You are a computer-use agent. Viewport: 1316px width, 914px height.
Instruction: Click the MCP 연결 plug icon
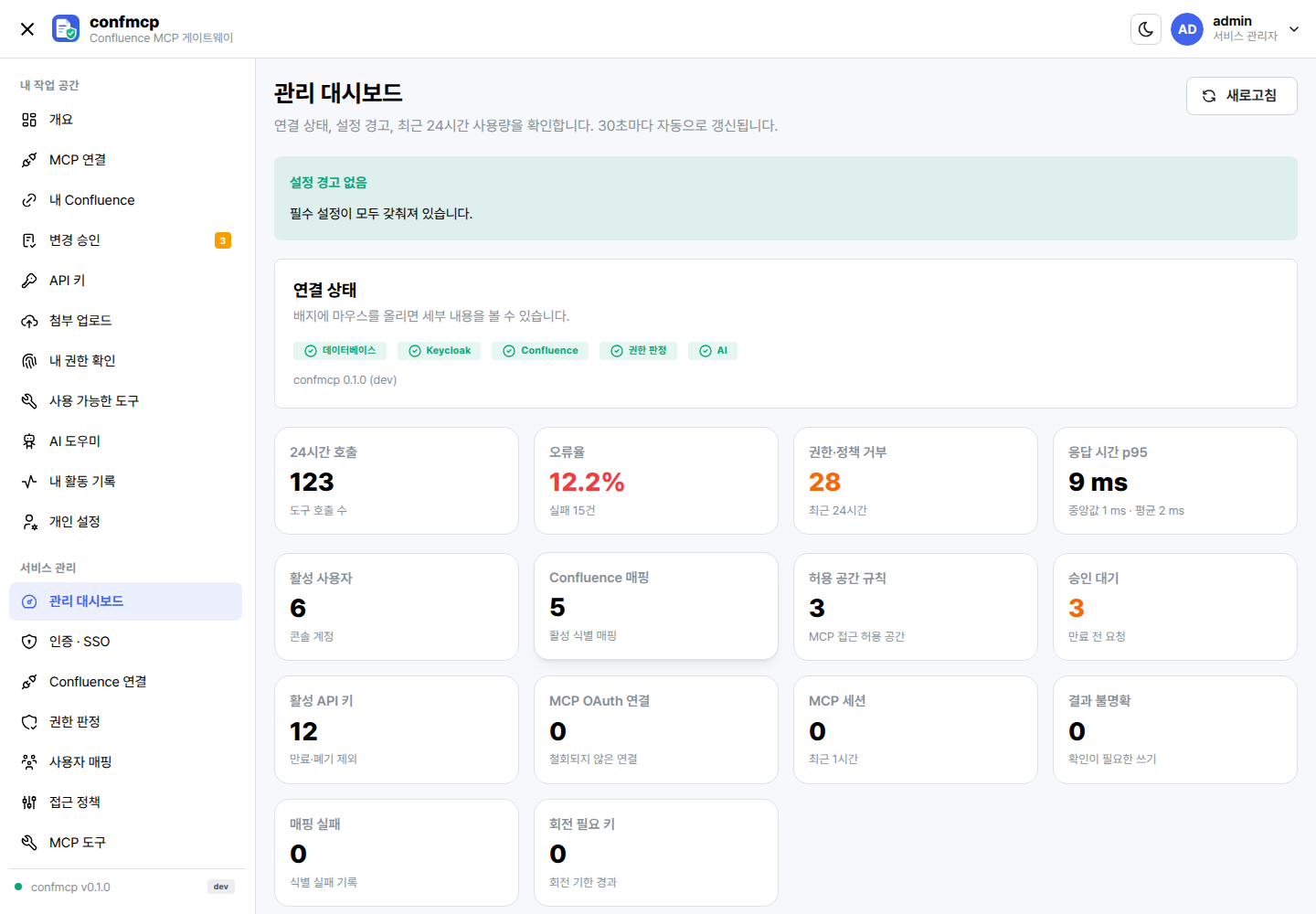coord(29,160)
